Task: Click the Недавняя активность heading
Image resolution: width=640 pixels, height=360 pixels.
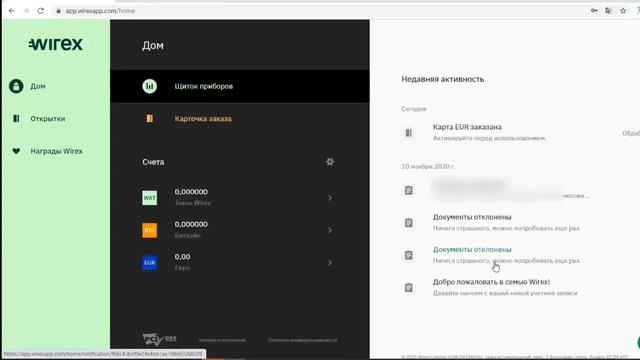Action: 442,79
